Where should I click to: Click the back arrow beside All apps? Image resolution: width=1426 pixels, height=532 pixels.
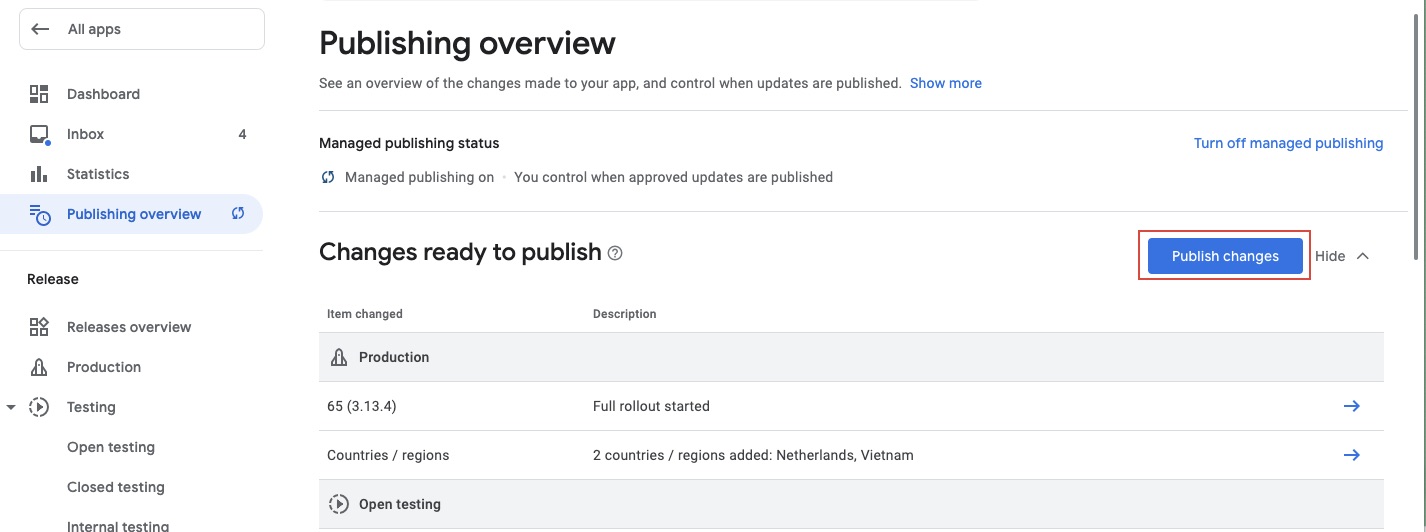pos(40,29)
